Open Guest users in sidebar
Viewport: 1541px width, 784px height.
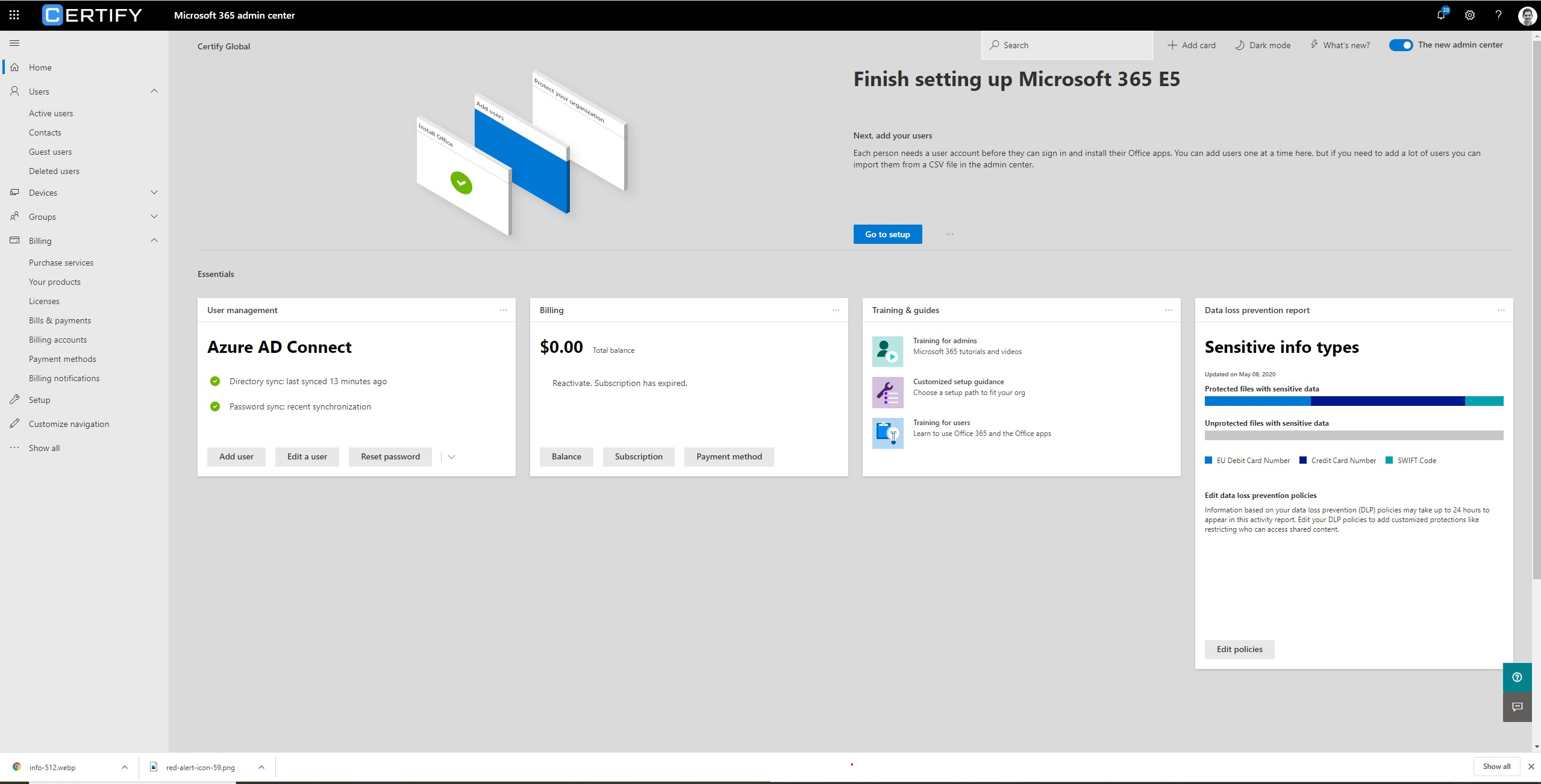[51, 152]
